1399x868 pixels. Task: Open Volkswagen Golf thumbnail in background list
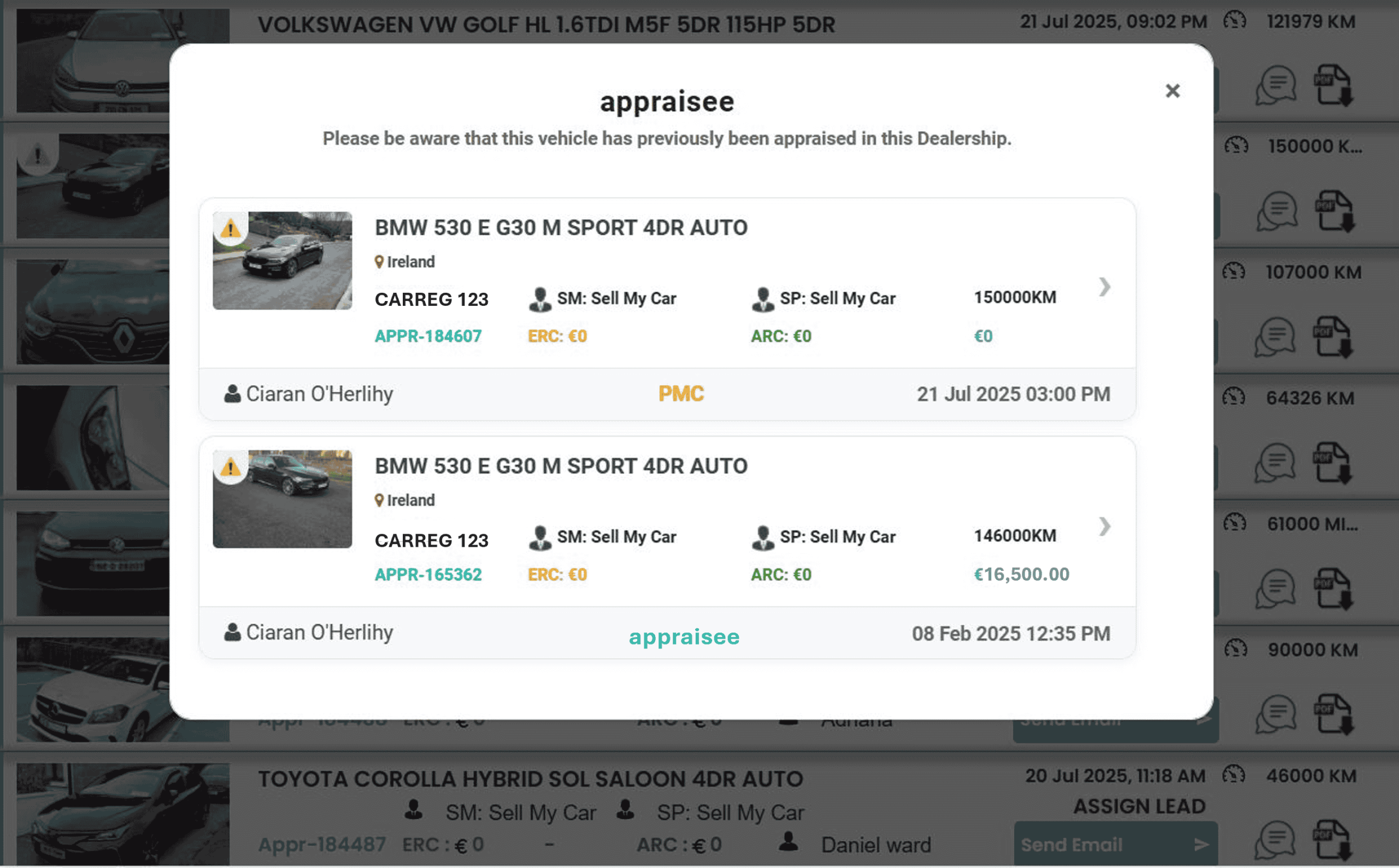(122, 60)
